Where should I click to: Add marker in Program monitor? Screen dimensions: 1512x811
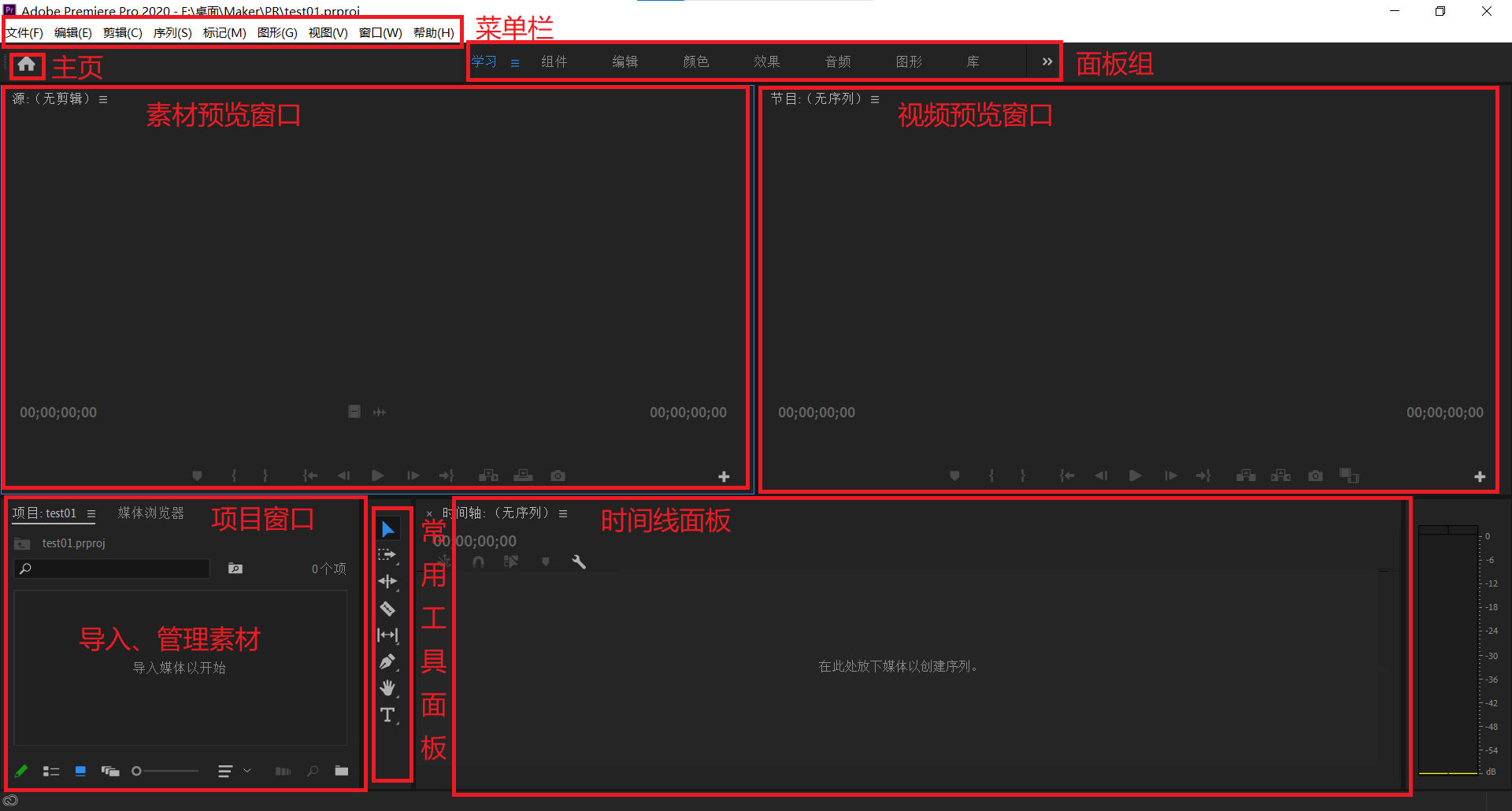coord(954,476)
